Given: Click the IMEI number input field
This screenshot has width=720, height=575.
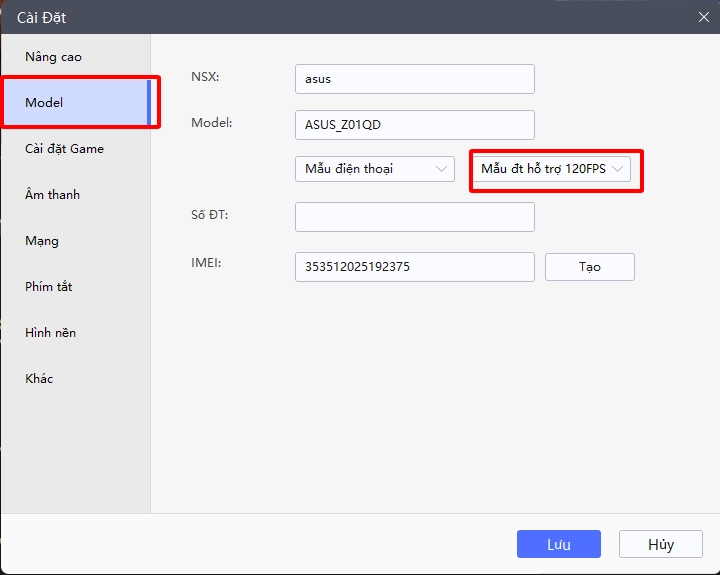Looking at the screenshot, I should [414, 267].
